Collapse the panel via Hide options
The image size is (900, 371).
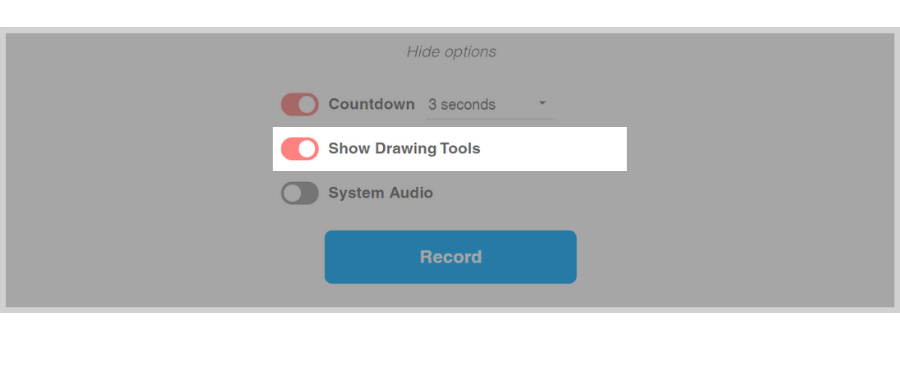(x=451, y=52)
